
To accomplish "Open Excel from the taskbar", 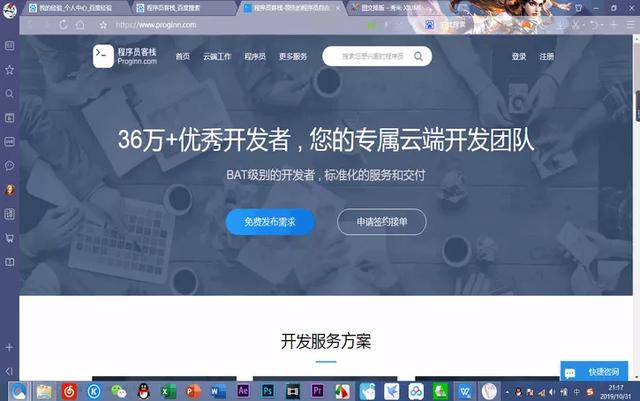I will tap(169, 390).
